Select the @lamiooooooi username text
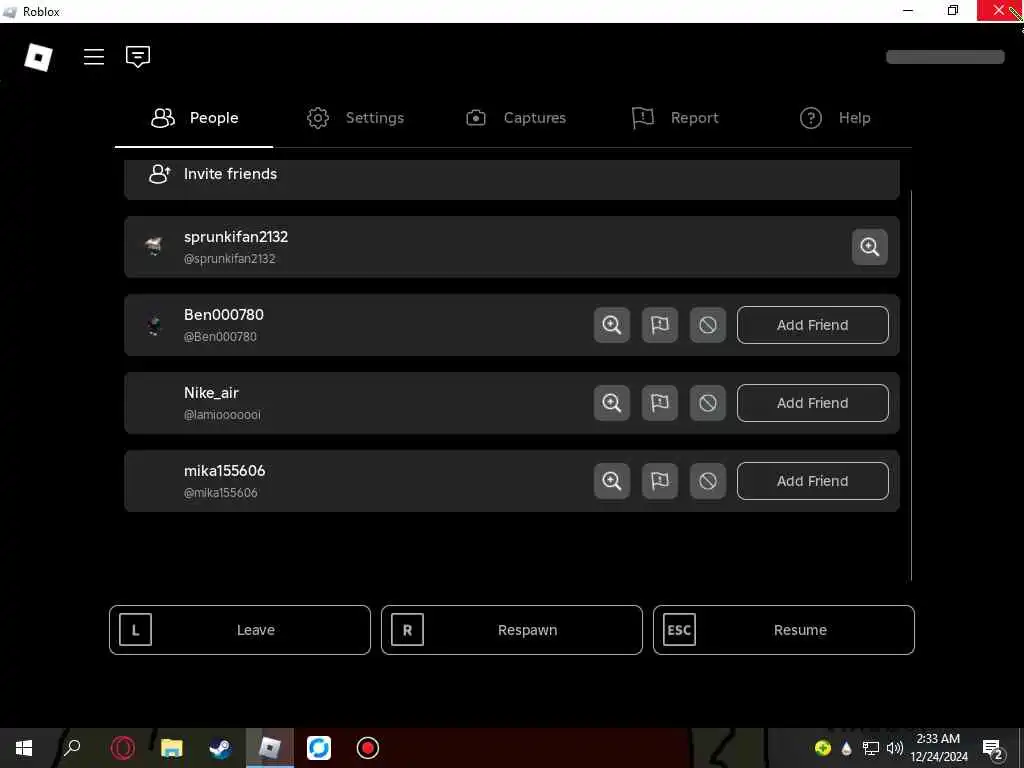 click(222, 415)
